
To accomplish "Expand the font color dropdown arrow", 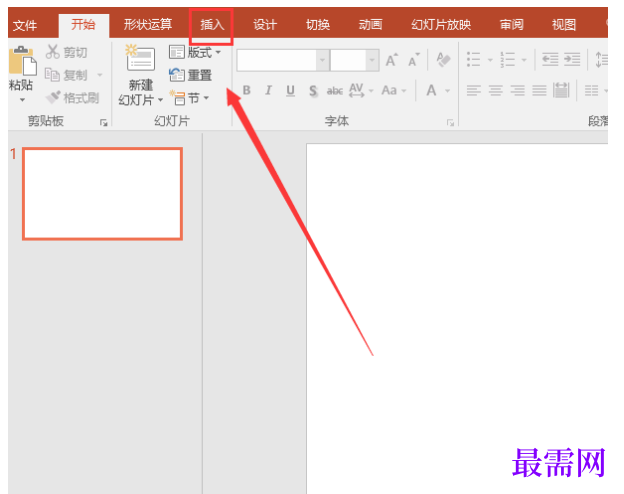I will click(447, 91).
